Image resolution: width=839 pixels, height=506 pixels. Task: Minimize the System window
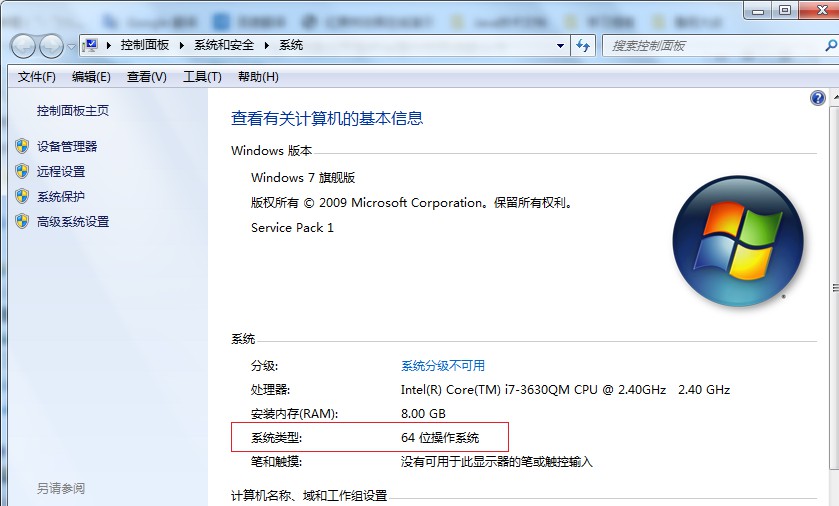click(758, 11)
